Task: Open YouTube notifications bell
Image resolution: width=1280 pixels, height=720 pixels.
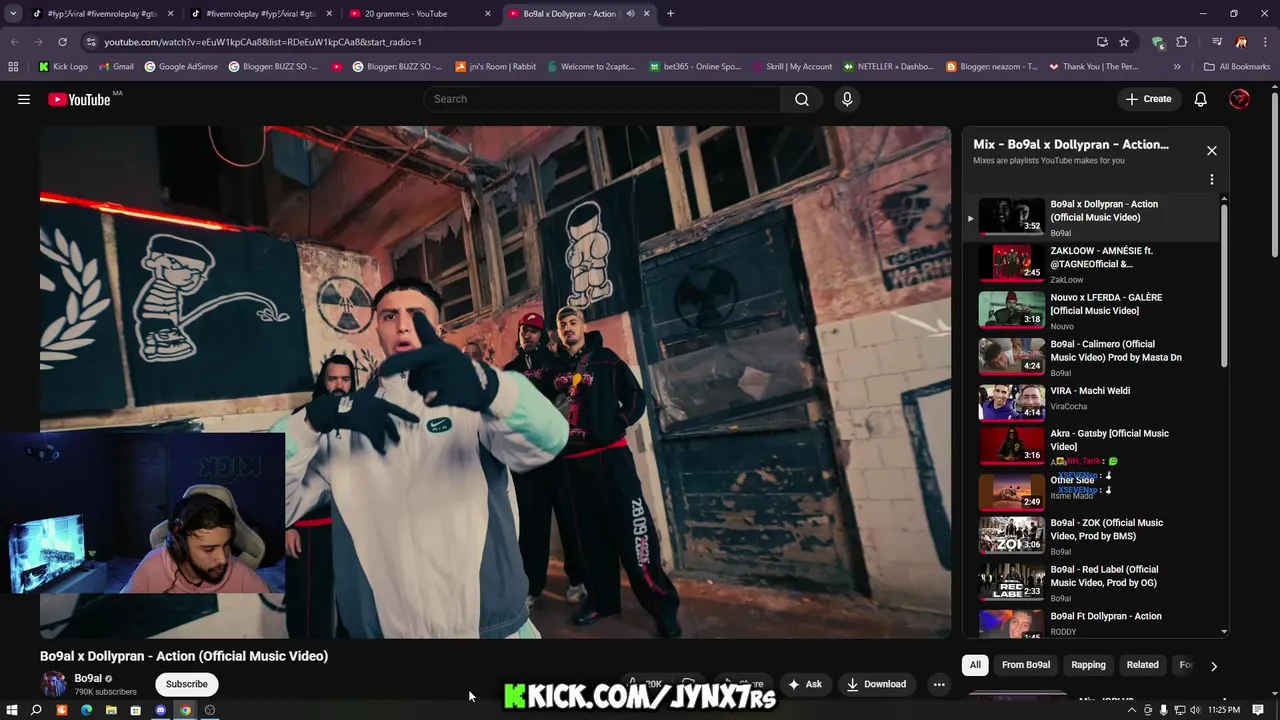Action: coord(1200,99)
